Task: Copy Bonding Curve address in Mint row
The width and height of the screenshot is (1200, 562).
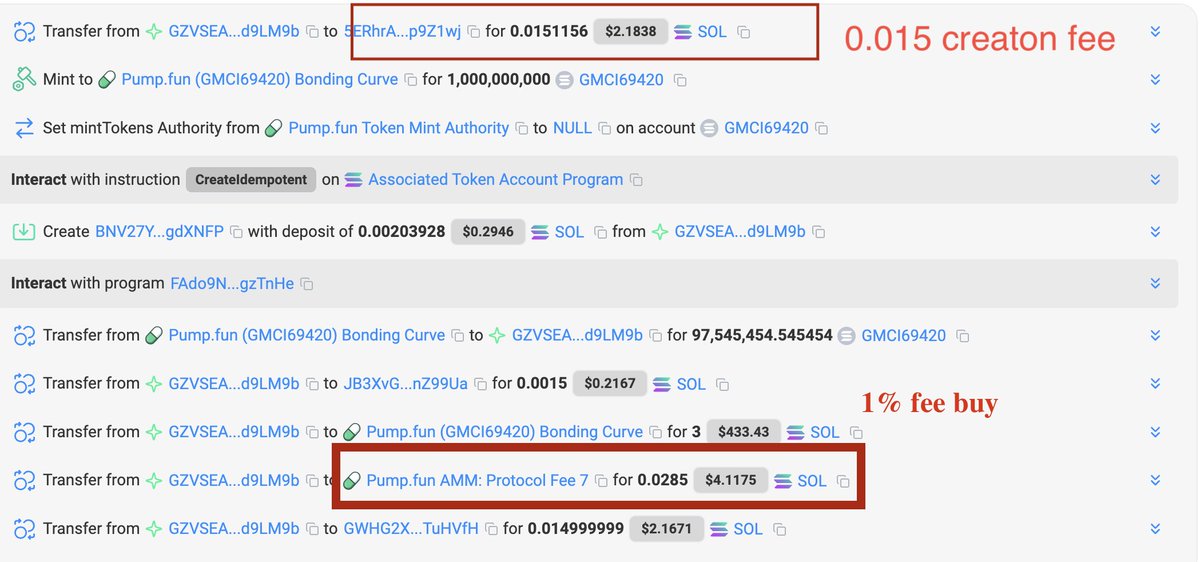Action: tap(410, 80)
